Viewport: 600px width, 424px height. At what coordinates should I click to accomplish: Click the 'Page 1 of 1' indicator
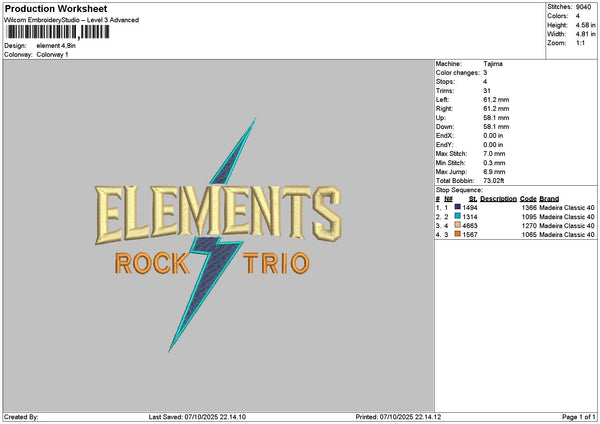[579, 417]
